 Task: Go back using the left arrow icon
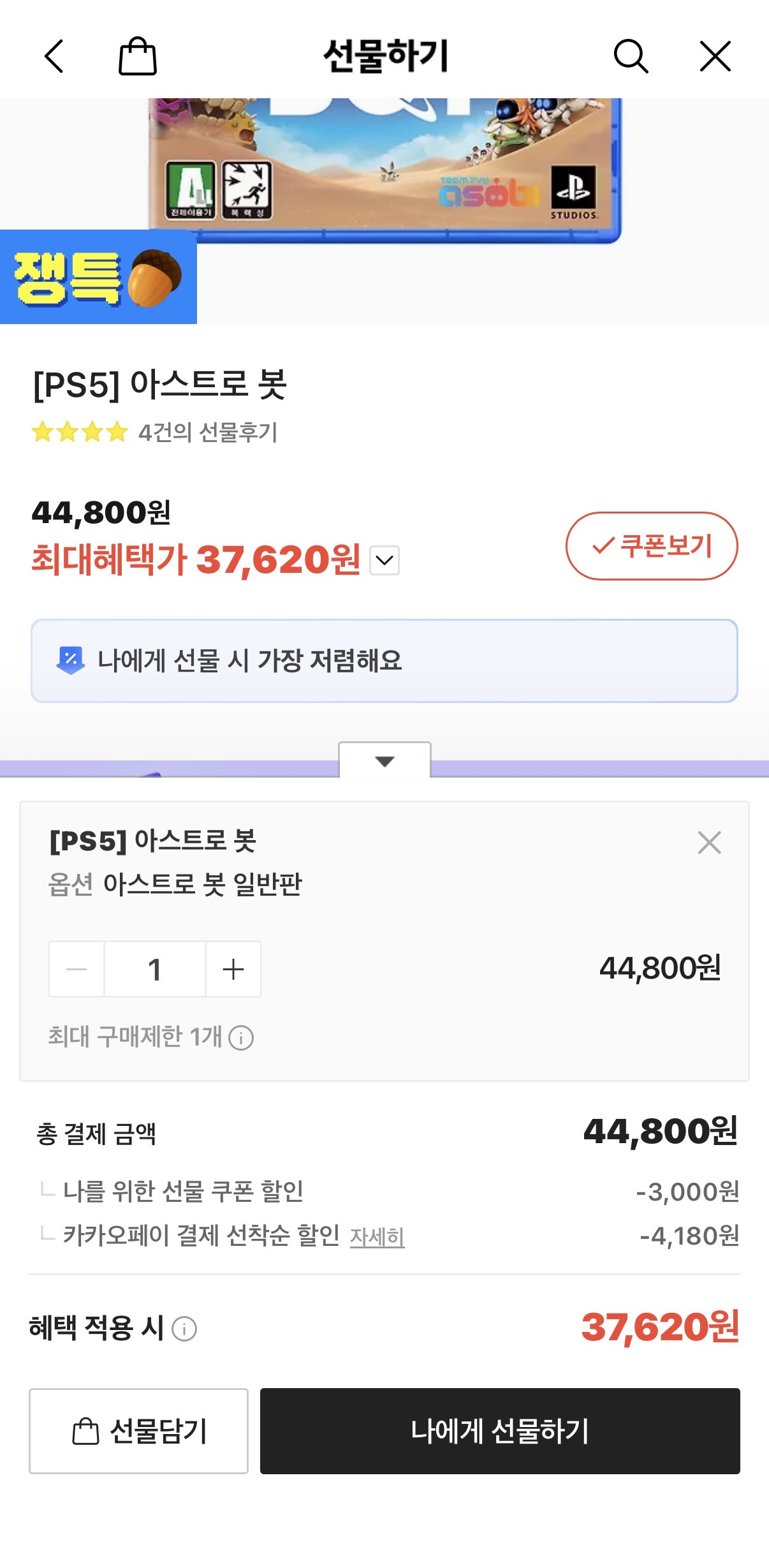pyautogui.click(x=54, y=57)
